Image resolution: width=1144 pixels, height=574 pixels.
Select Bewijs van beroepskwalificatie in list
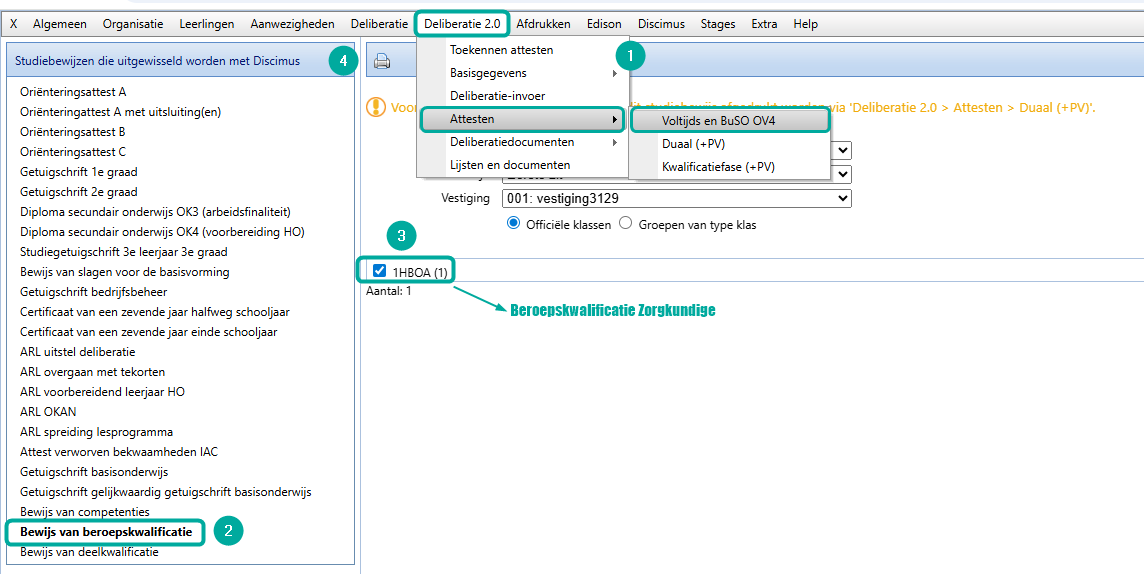[106, 532]
